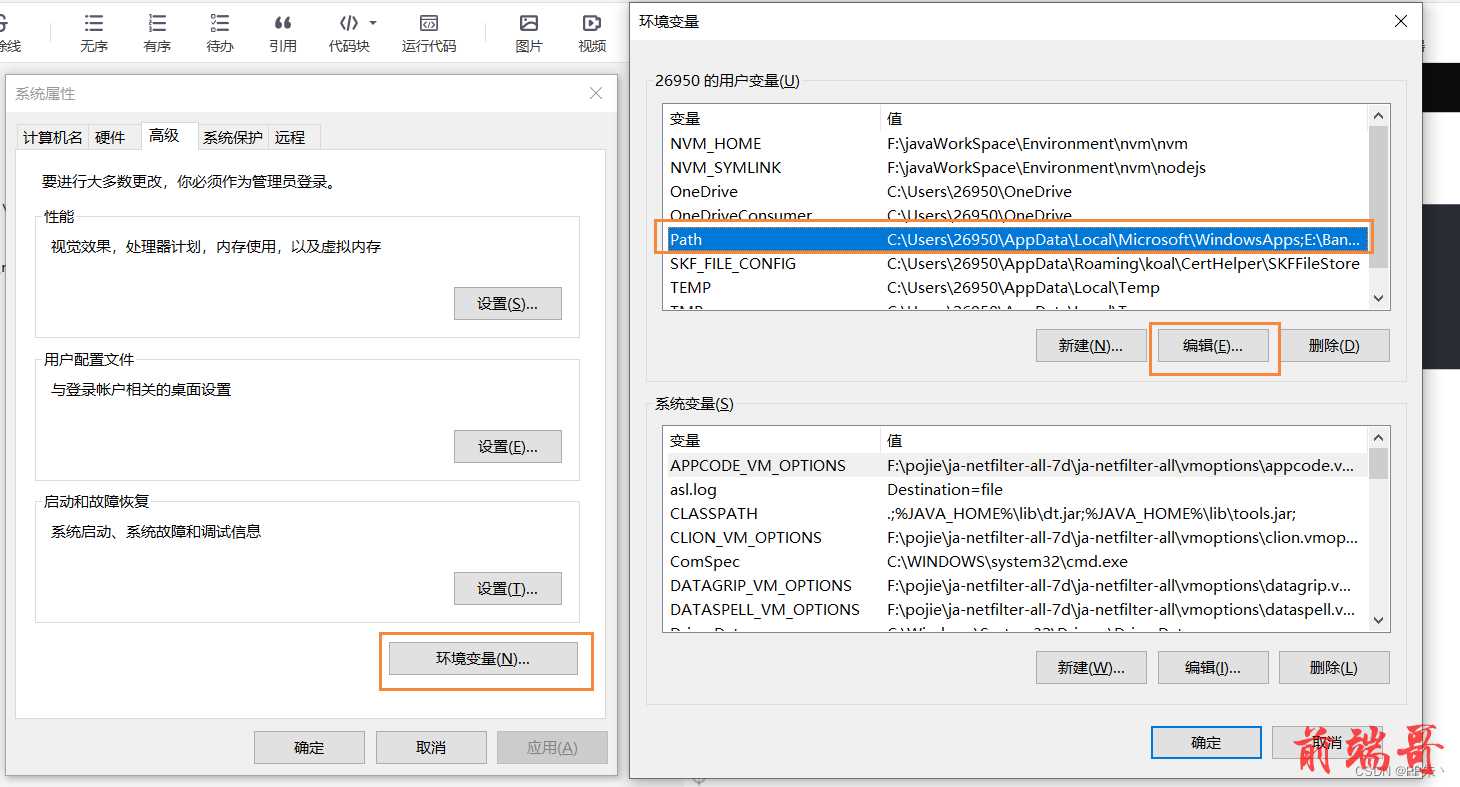The image size is (1460, 787).
Task: Click 确定 in 环境变量 dialog
Action: coord(1206,742)
